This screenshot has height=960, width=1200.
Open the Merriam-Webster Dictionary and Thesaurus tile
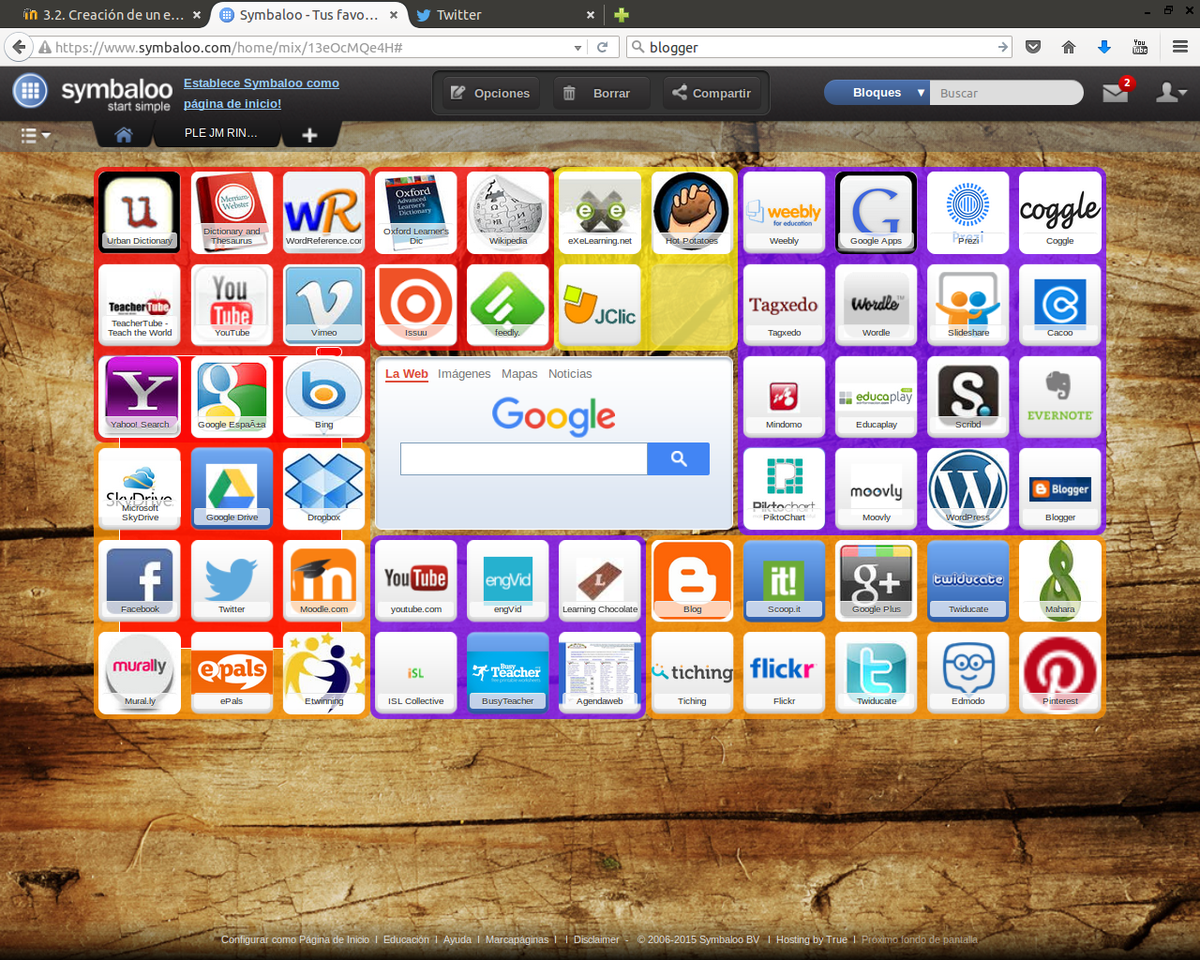(x=232, y=212)
